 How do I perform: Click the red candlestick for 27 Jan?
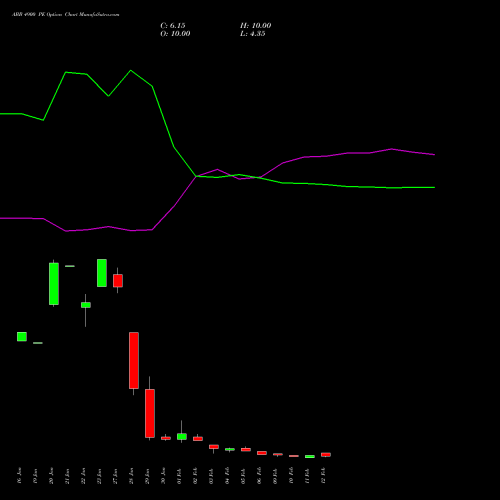(118, 281)
